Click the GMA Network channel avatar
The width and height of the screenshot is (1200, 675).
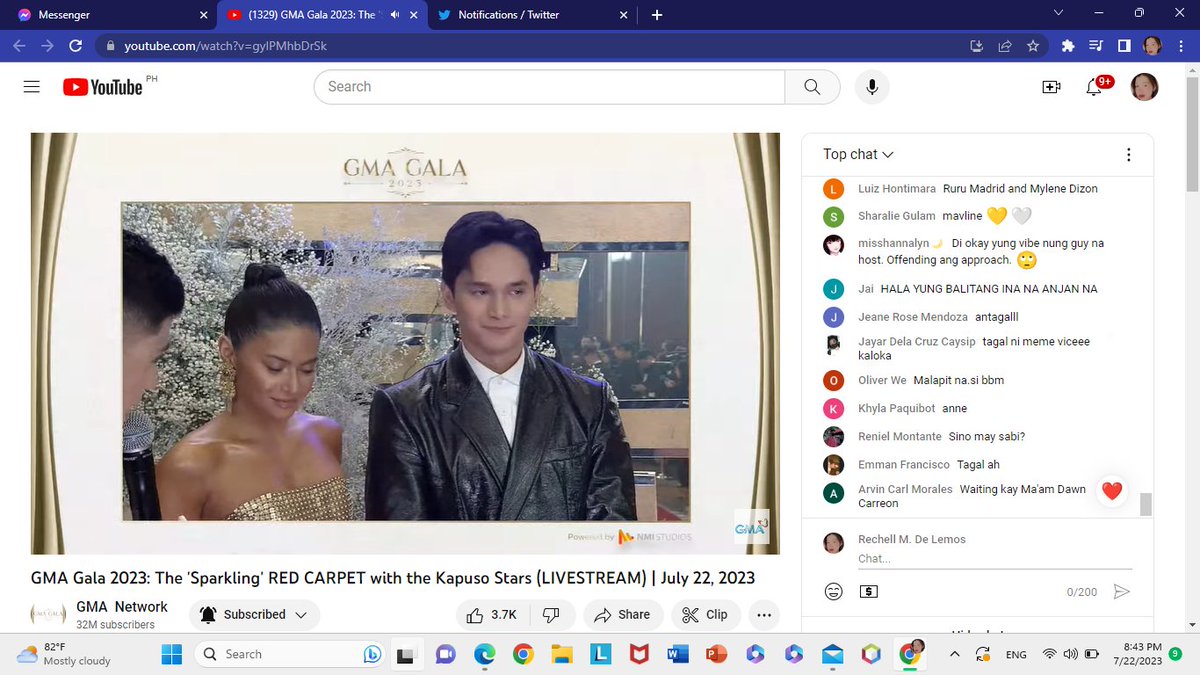[49, 614]
